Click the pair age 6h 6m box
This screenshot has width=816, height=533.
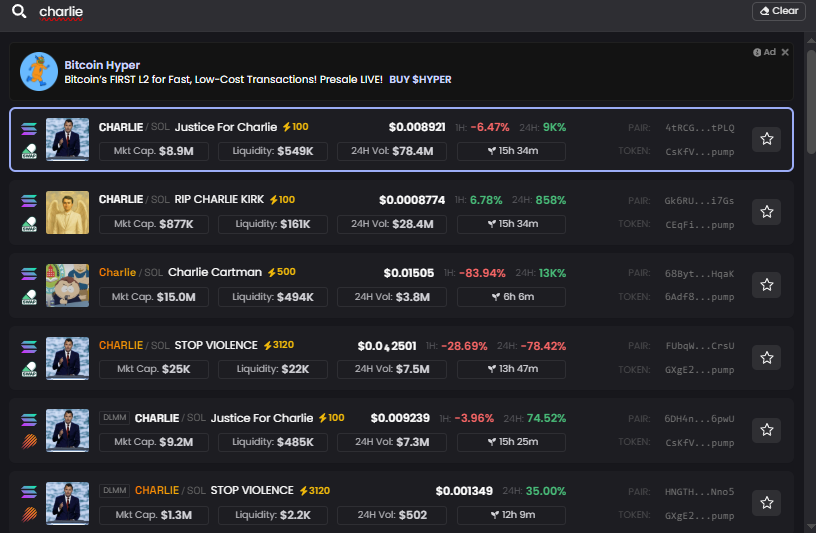point(511,297)
